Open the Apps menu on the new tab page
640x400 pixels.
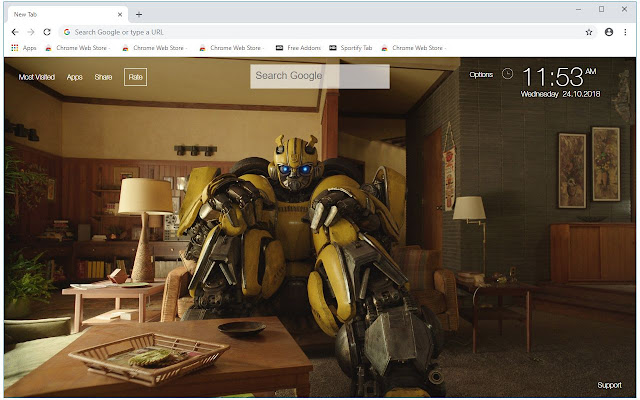click(x=75, y=77)
